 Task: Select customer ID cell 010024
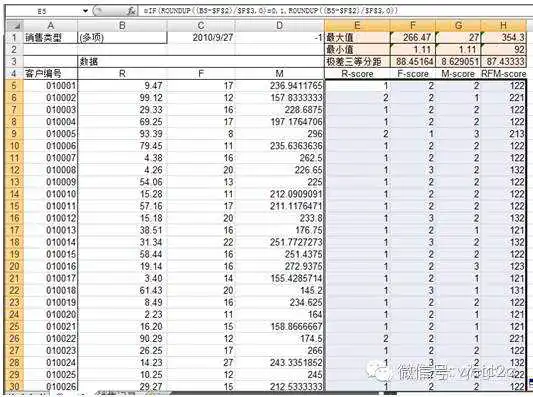click(50, 362)
